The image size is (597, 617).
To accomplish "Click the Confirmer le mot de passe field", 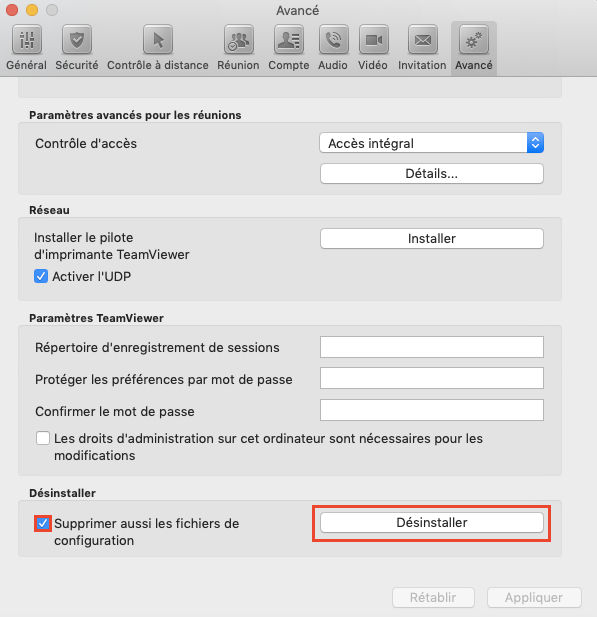I will (x=432, y=410).
